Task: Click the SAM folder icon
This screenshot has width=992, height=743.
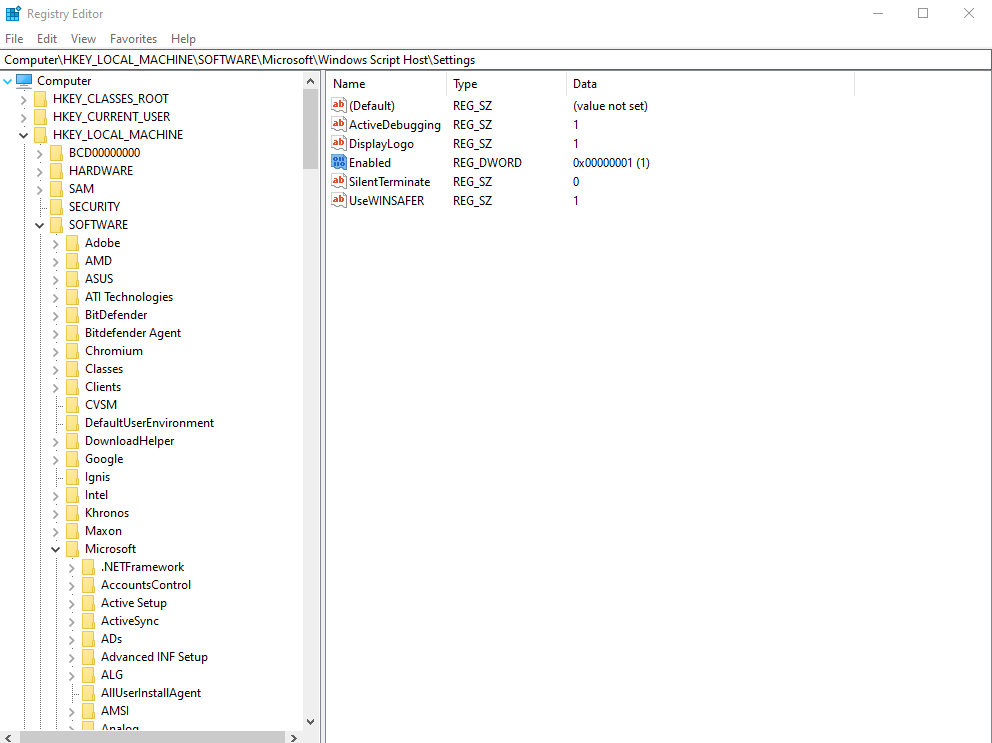Action: click(56, 189)
